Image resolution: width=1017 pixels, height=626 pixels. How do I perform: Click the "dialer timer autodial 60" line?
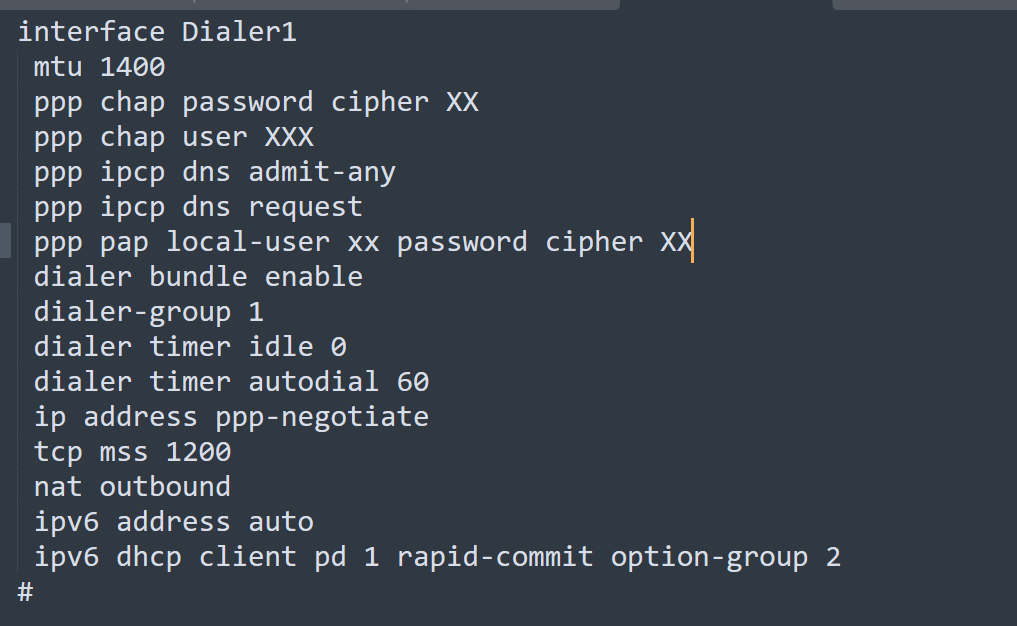(231, 381)
